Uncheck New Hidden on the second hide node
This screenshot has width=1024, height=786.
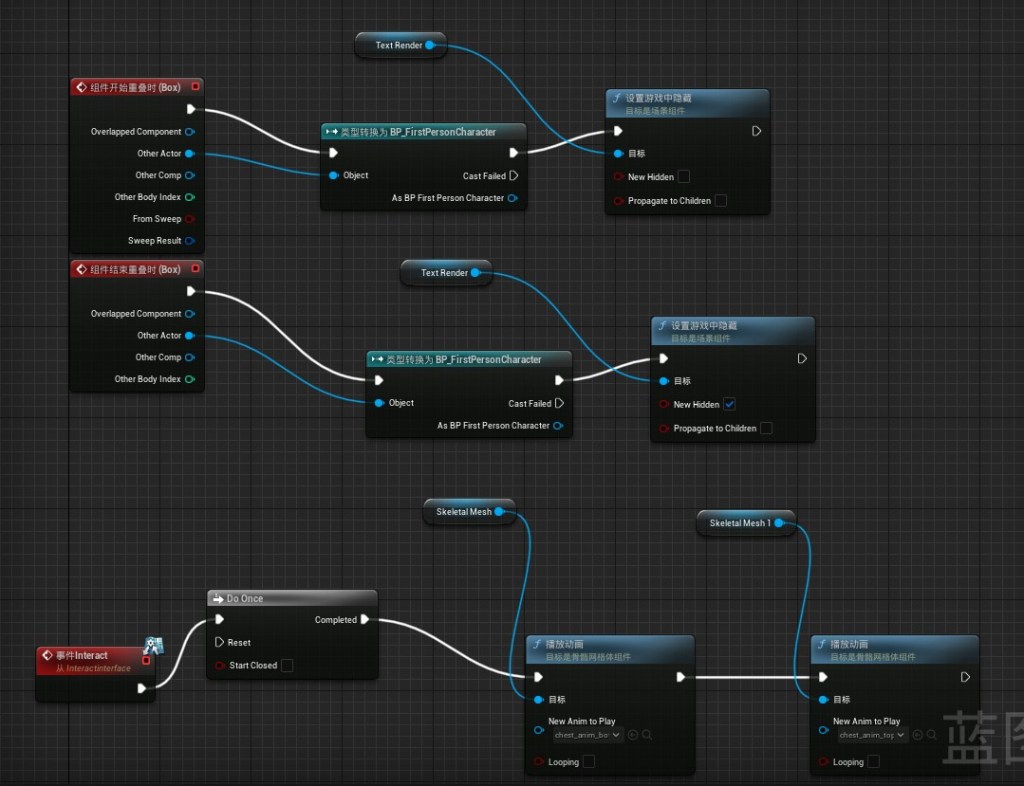pyautogui.click(x=729, y=404)
